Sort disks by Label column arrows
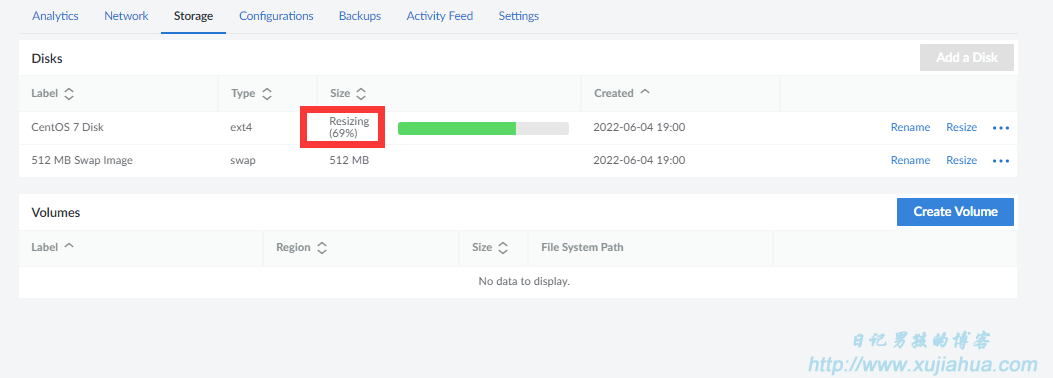 pyautogui.click(x=68, y=93)
